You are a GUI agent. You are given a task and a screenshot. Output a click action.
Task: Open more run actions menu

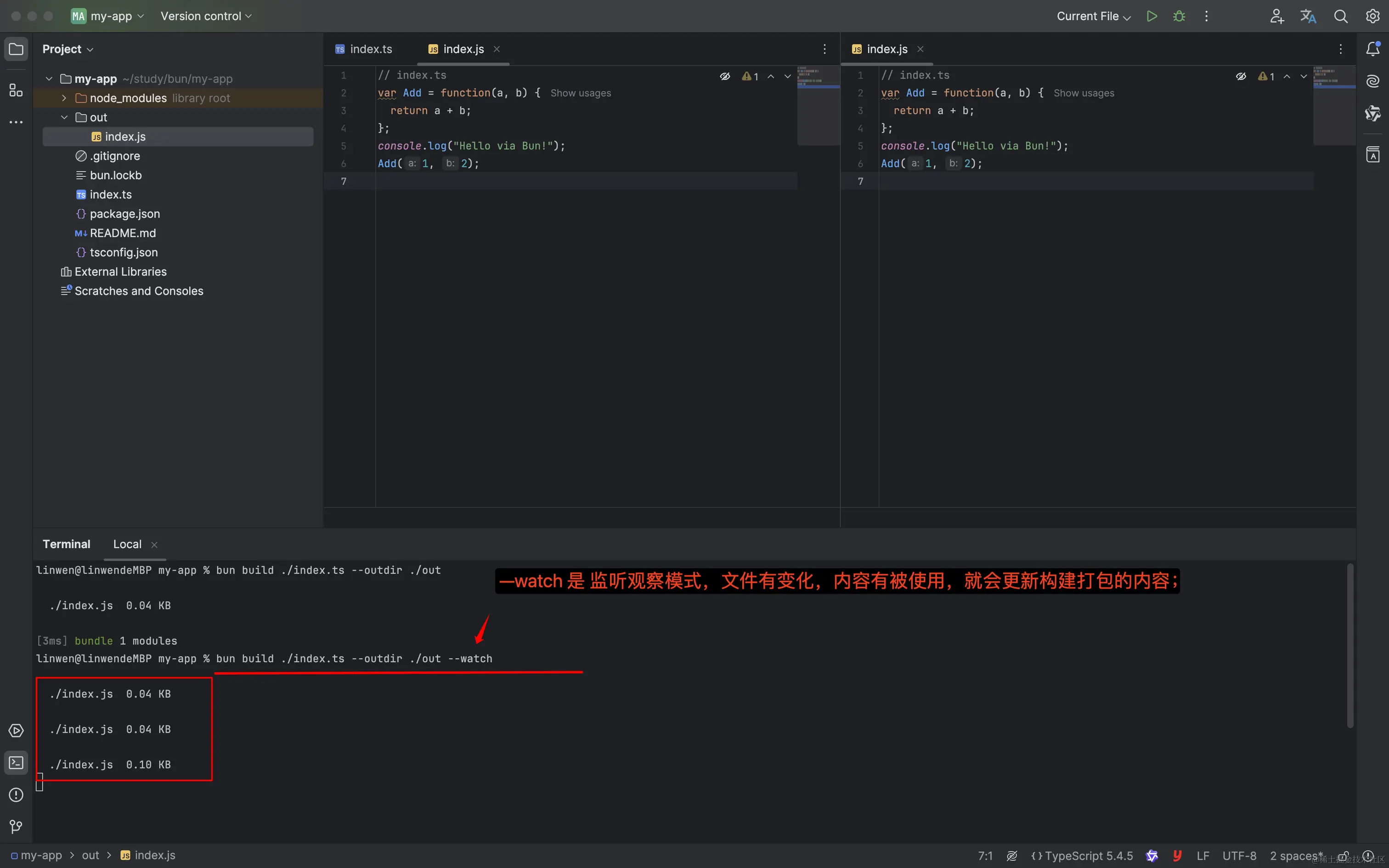(1207, 16)
